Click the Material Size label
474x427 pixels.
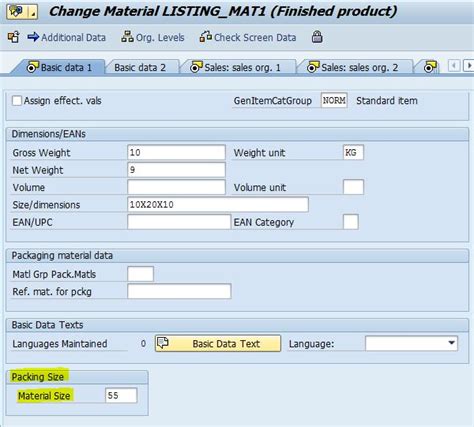point(44,396)
